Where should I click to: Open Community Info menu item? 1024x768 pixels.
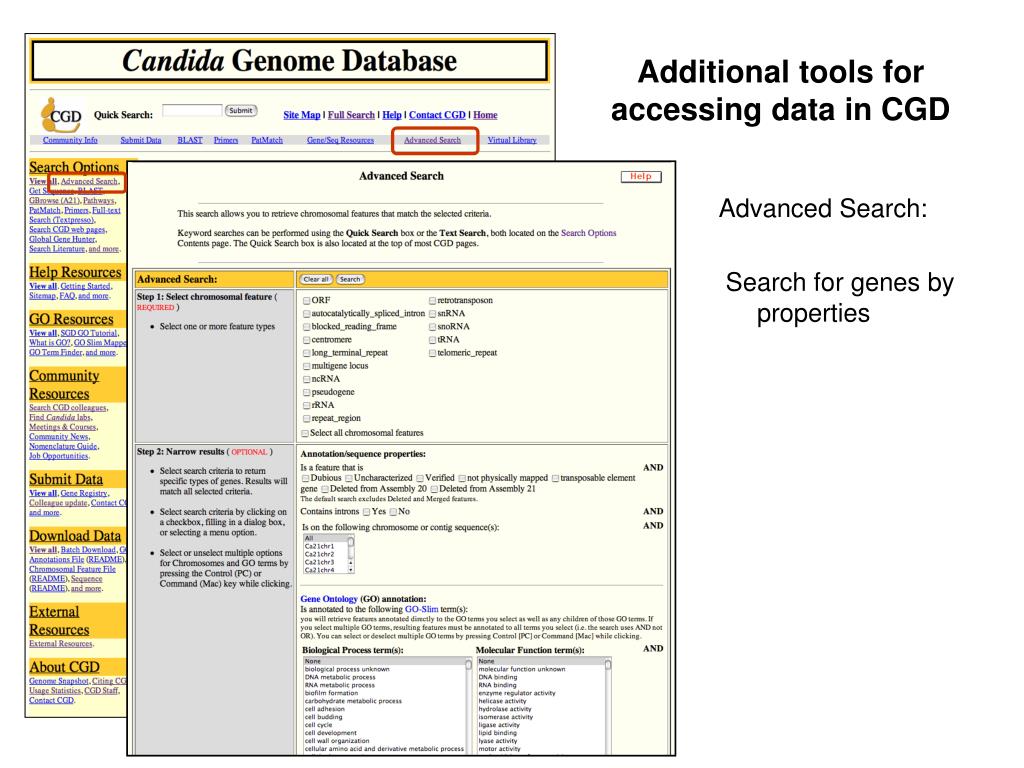tap(70, 140)
